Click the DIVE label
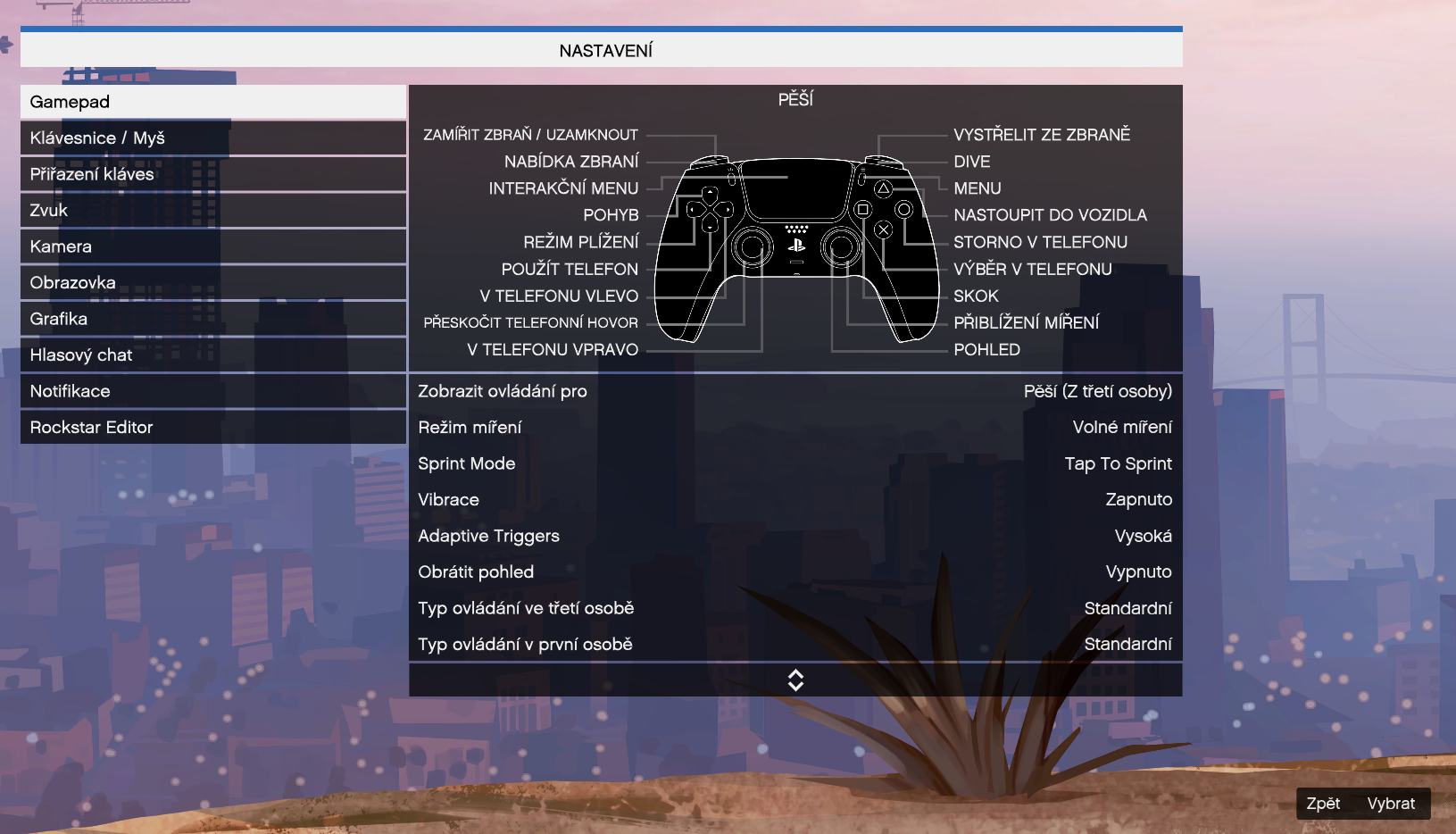Image resolution: width=1456 pixels, height=834 pixels. 972,162
